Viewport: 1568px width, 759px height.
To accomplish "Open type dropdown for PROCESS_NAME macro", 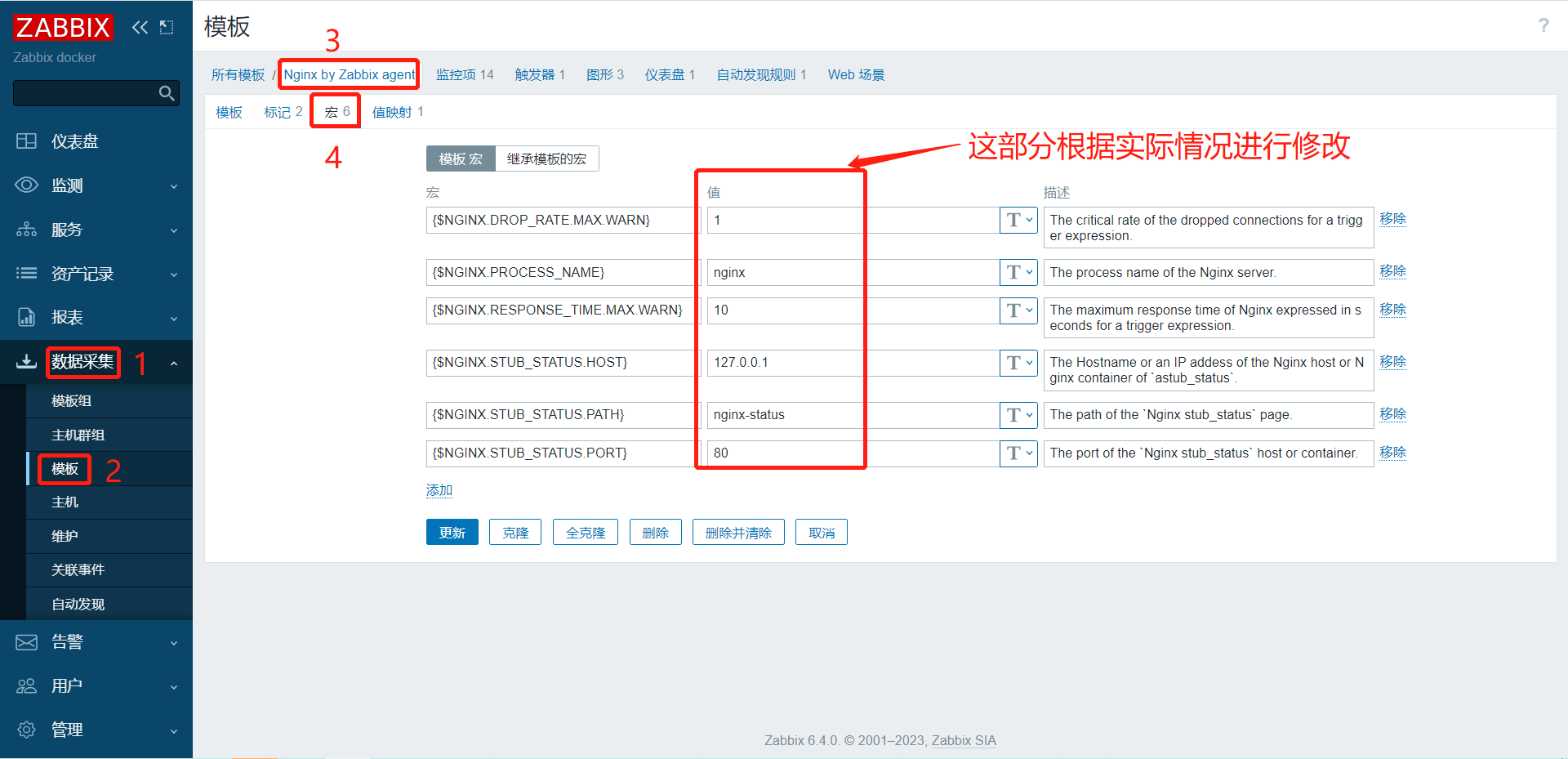I will coord(1018,272).
